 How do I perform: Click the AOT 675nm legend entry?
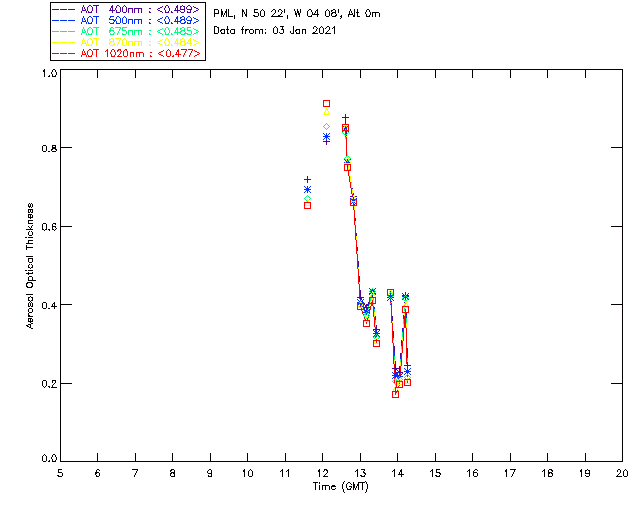point(127,31)
